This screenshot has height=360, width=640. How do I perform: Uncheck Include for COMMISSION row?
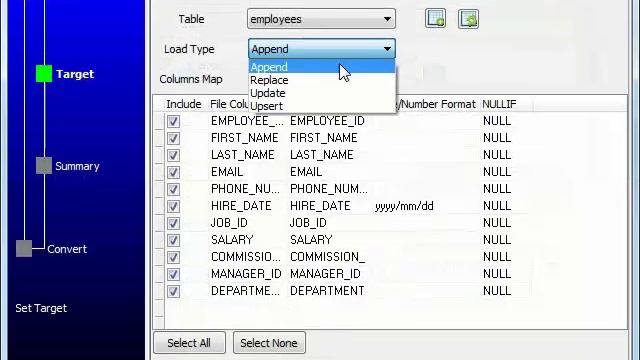coord(173,257)
